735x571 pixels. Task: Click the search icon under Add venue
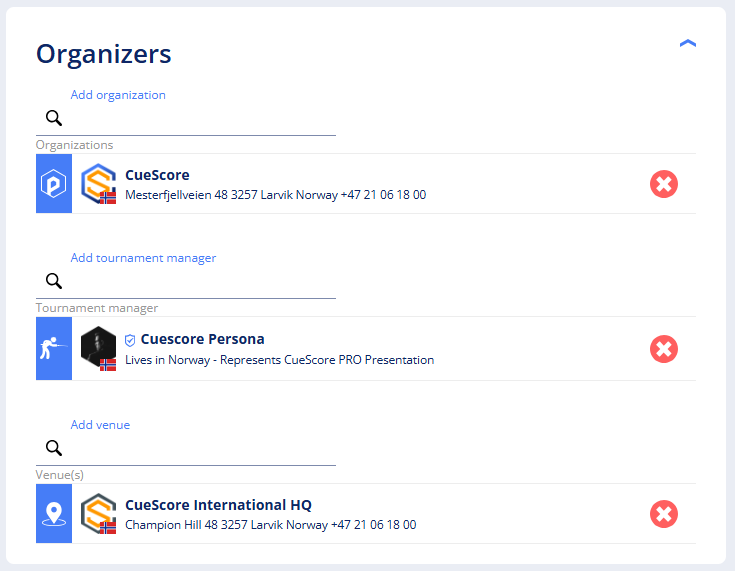point(54,448)
